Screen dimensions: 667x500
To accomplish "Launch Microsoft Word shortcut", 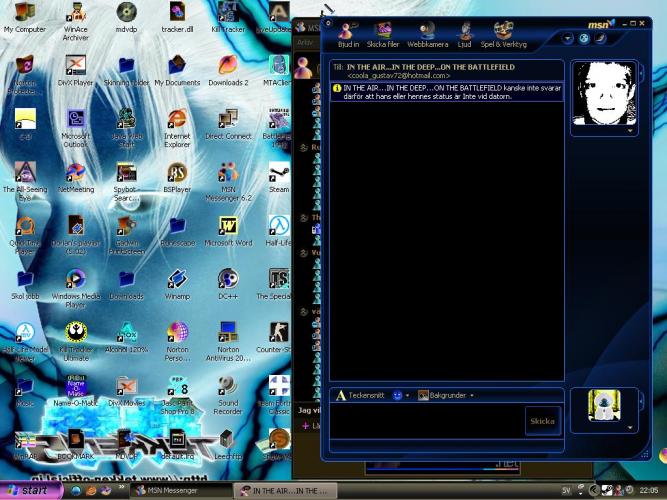I will (x=228, y=231).
